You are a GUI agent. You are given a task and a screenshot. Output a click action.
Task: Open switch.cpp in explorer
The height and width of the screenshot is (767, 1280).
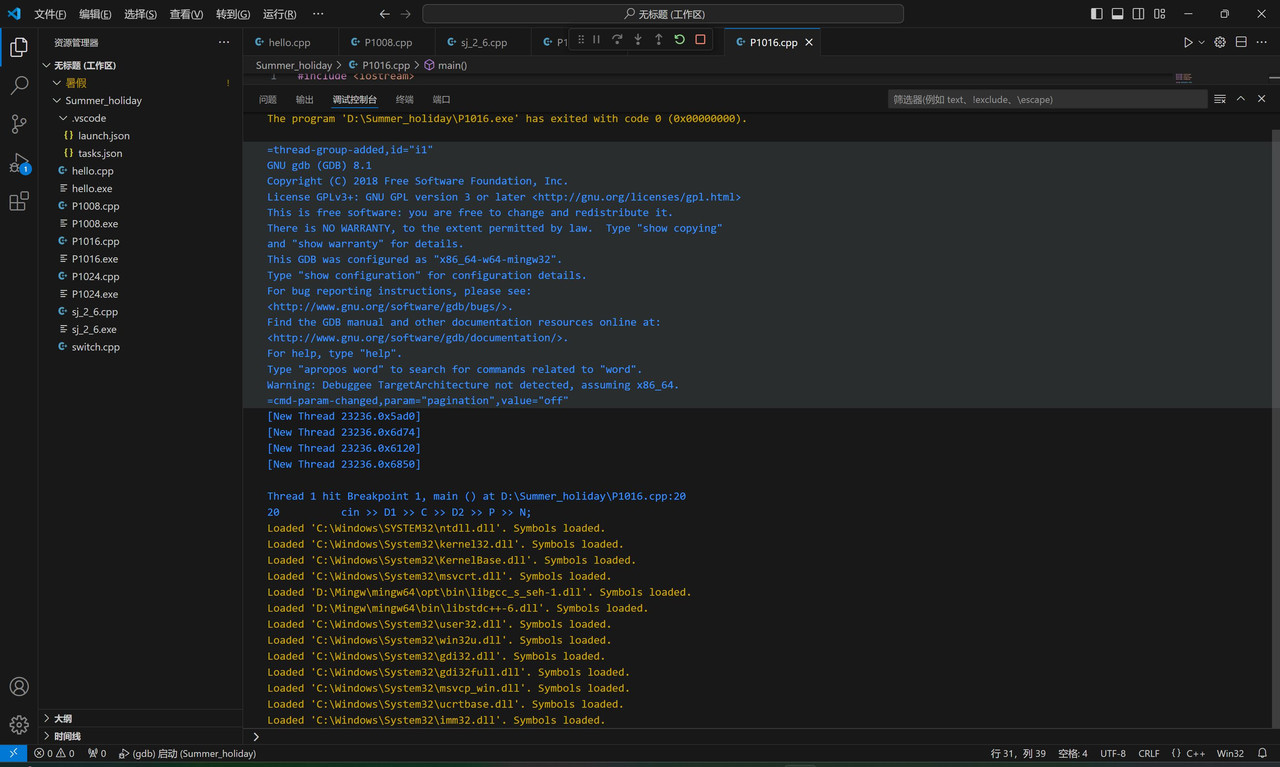[95, 347]
